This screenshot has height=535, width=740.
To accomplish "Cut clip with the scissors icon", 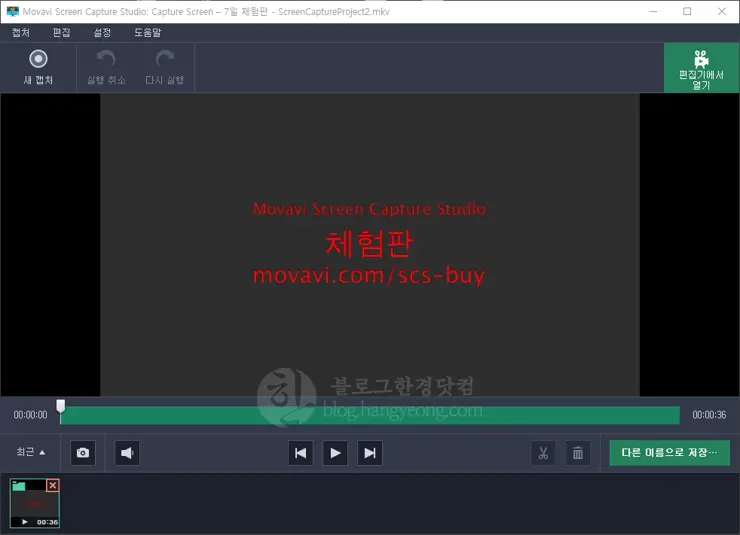I will coord(543,453).
